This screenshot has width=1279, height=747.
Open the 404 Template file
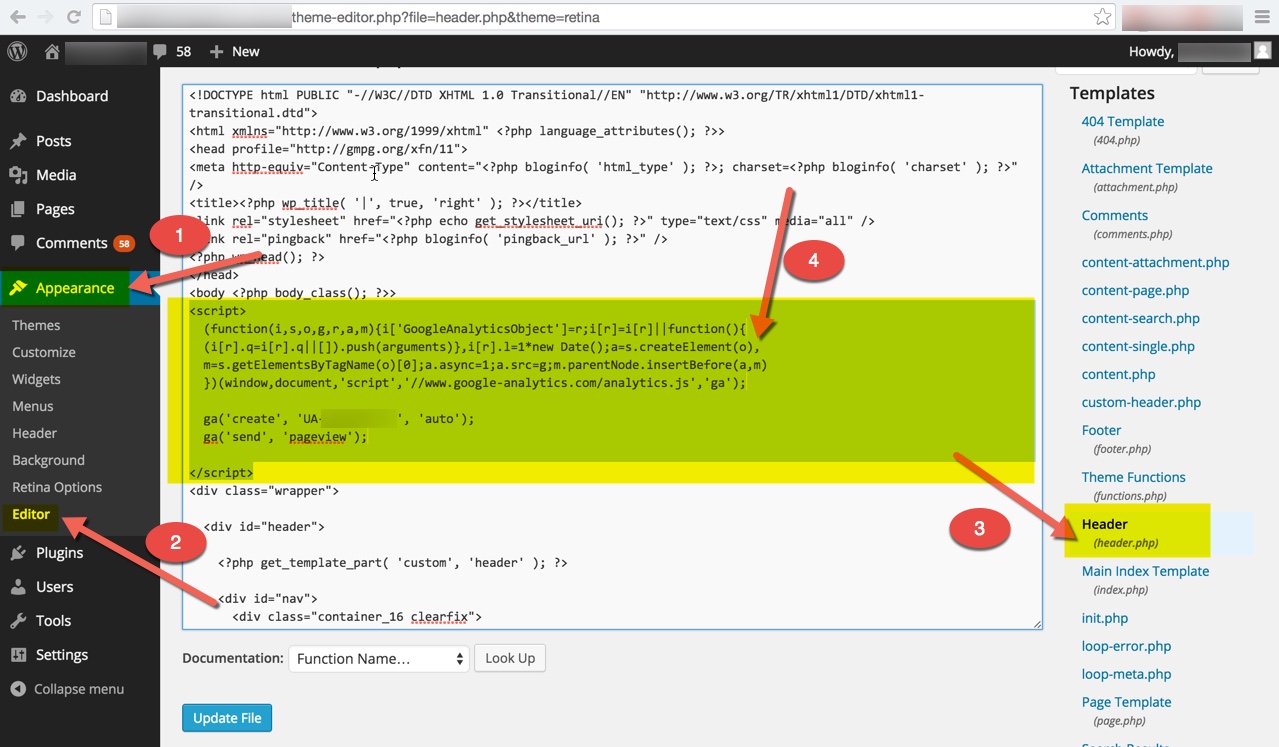pyautogui.click(x=1123, y=121)
